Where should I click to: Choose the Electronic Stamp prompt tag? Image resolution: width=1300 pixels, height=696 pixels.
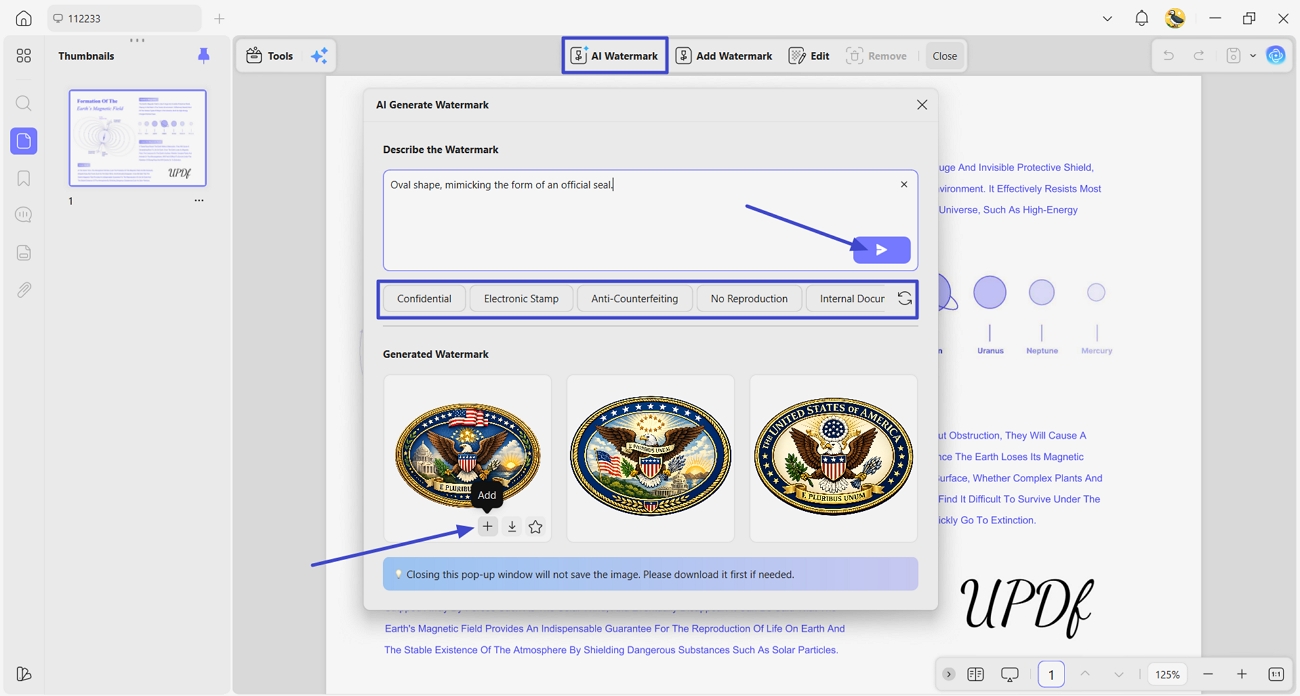point(521,299)
